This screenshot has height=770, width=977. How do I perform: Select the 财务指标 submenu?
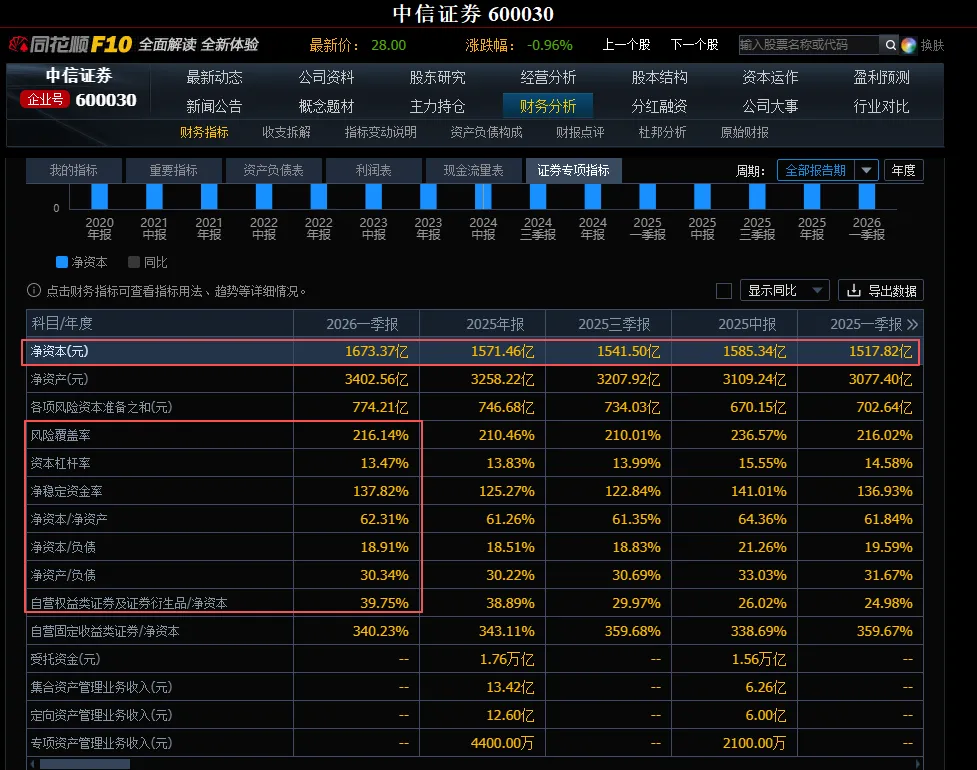tap(204, 133)
